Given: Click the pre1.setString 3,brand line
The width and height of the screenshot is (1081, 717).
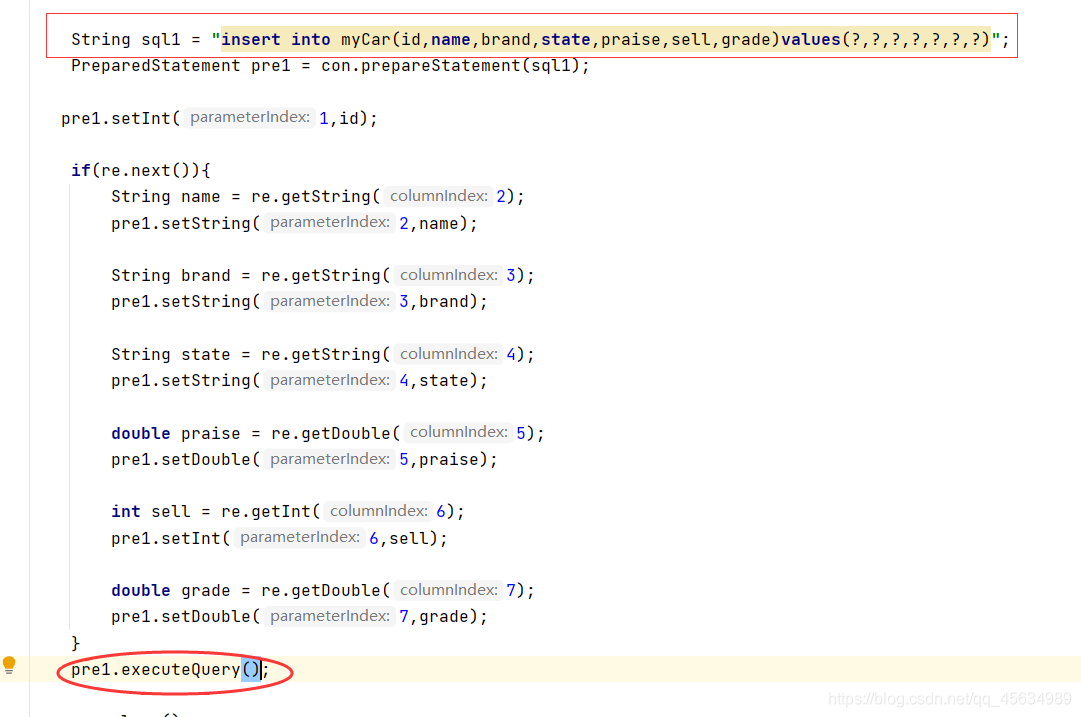Looking at the screenshot, I should click(299, 301).
